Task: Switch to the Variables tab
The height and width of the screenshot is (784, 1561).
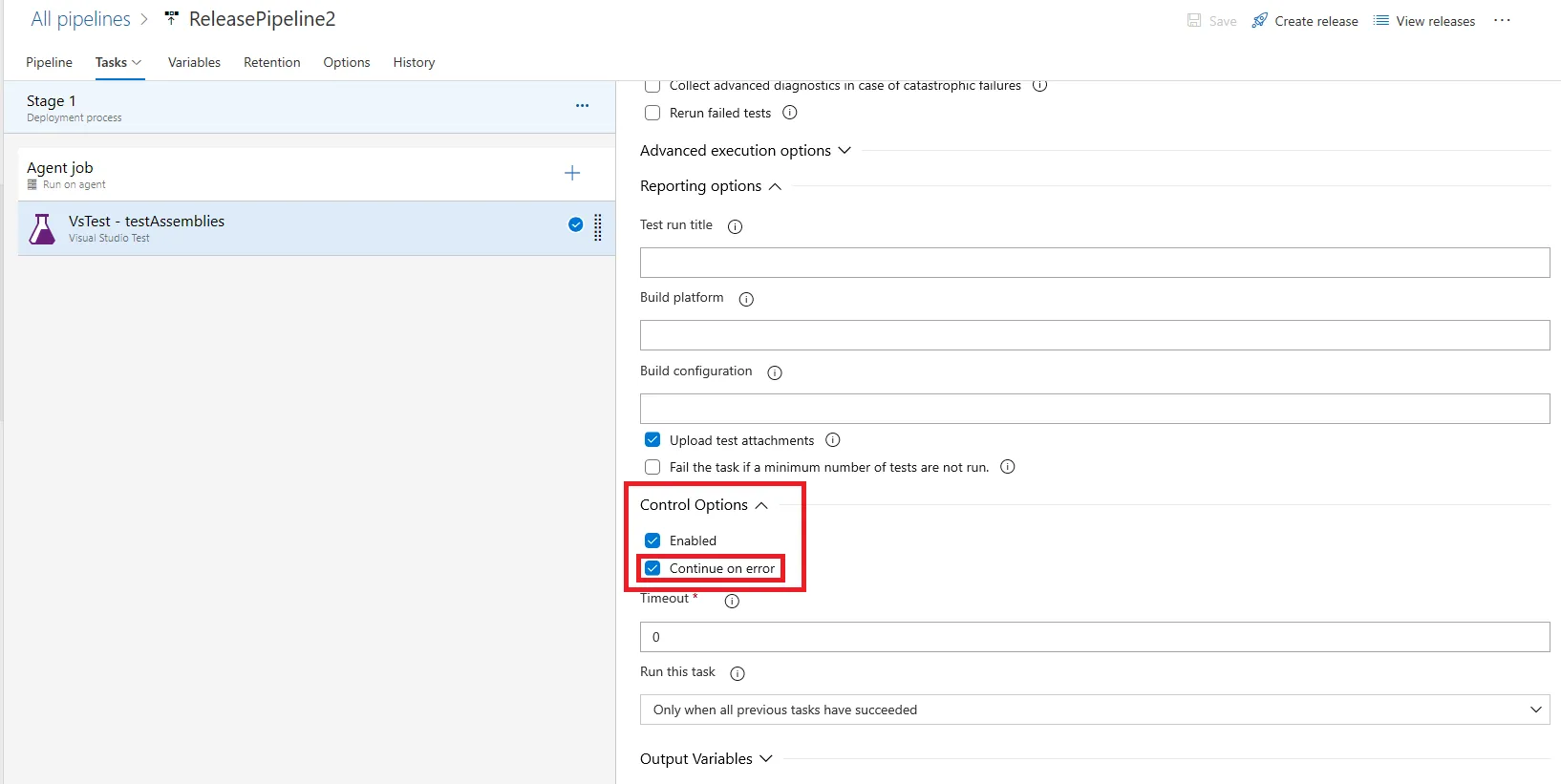Action: pyautogui.click(x=194, y=62)
